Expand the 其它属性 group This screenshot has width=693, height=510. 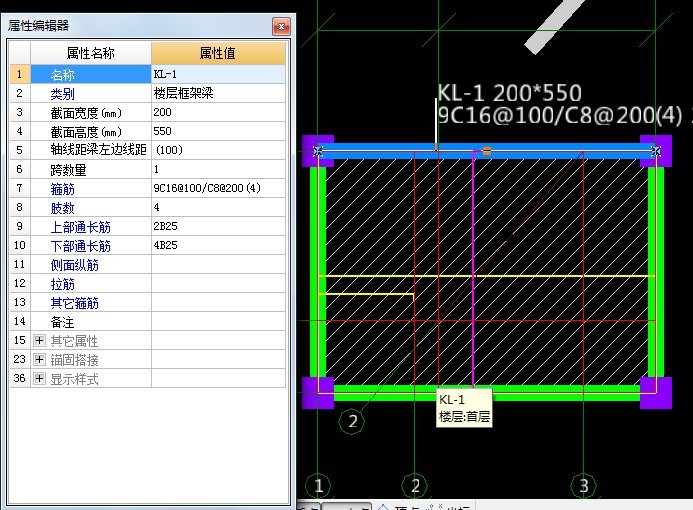tap(39, 340)
